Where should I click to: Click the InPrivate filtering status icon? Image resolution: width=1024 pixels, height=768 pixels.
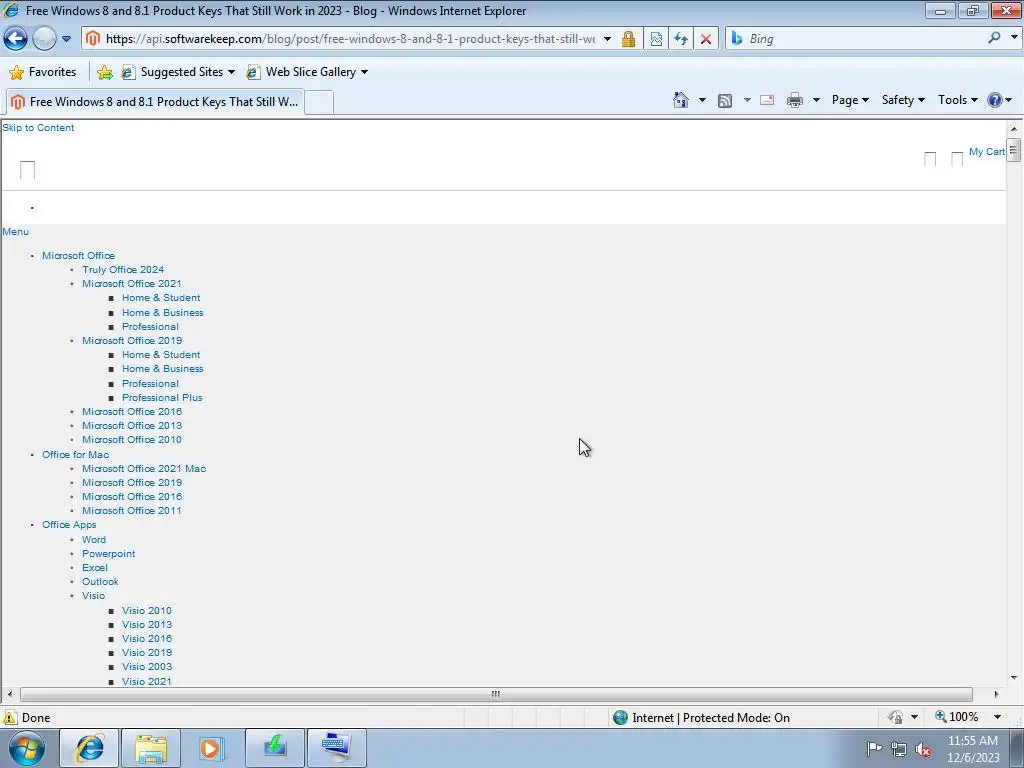point(895,717)
